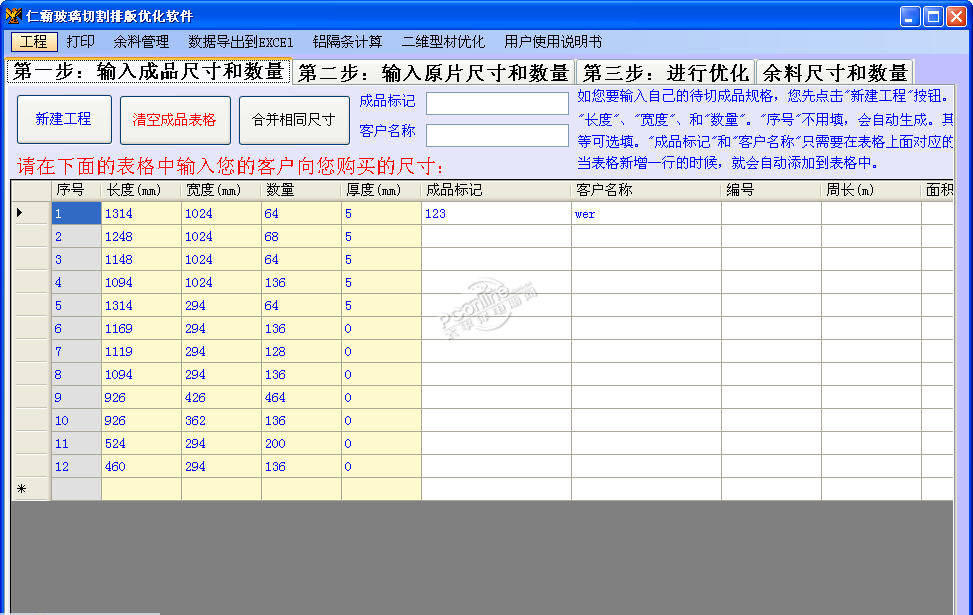Open the 二维型材优化 menu
Screen dimensions: 973x615
[443, 42]
